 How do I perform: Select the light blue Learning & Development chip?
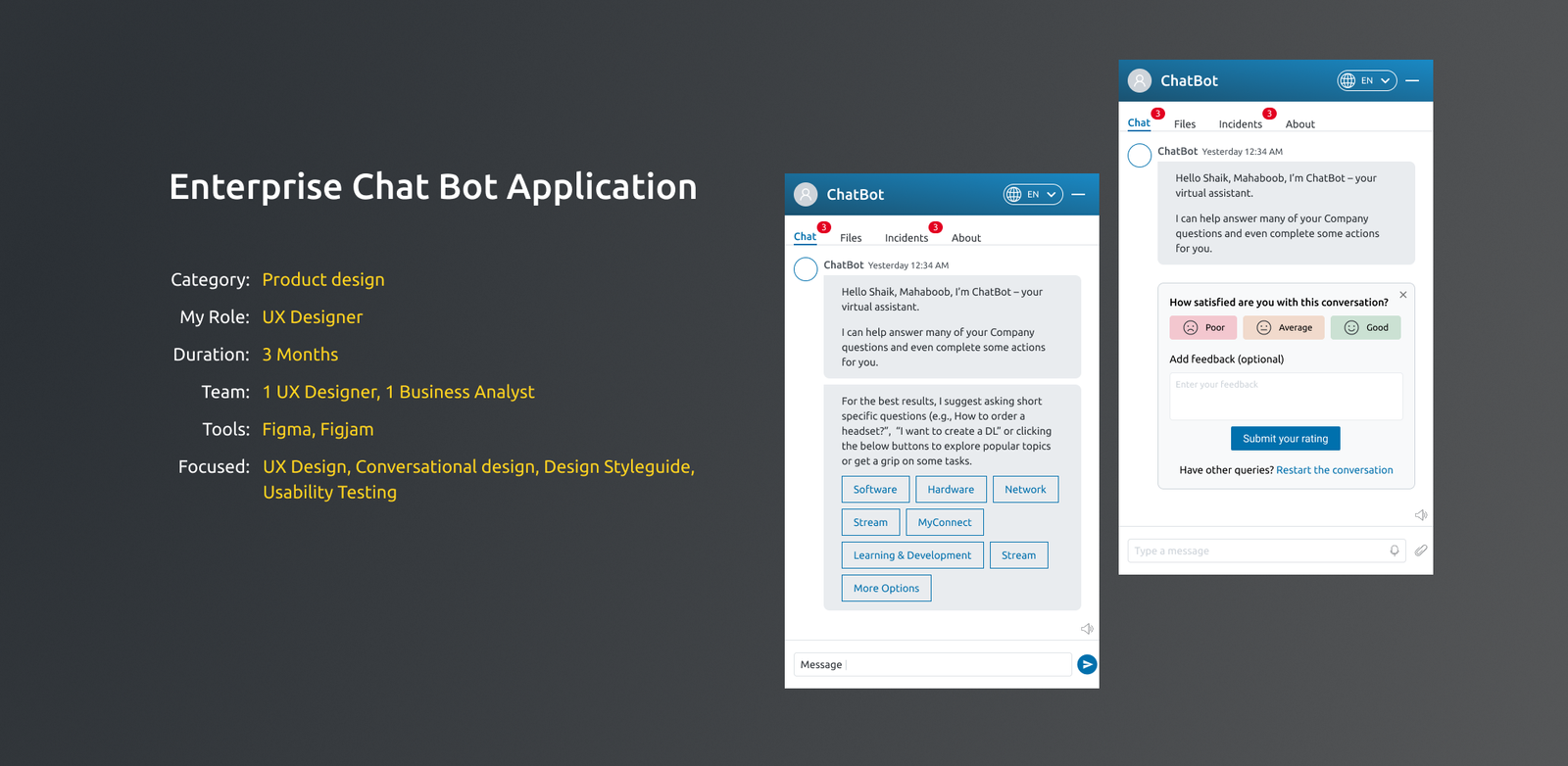[912, 555]
